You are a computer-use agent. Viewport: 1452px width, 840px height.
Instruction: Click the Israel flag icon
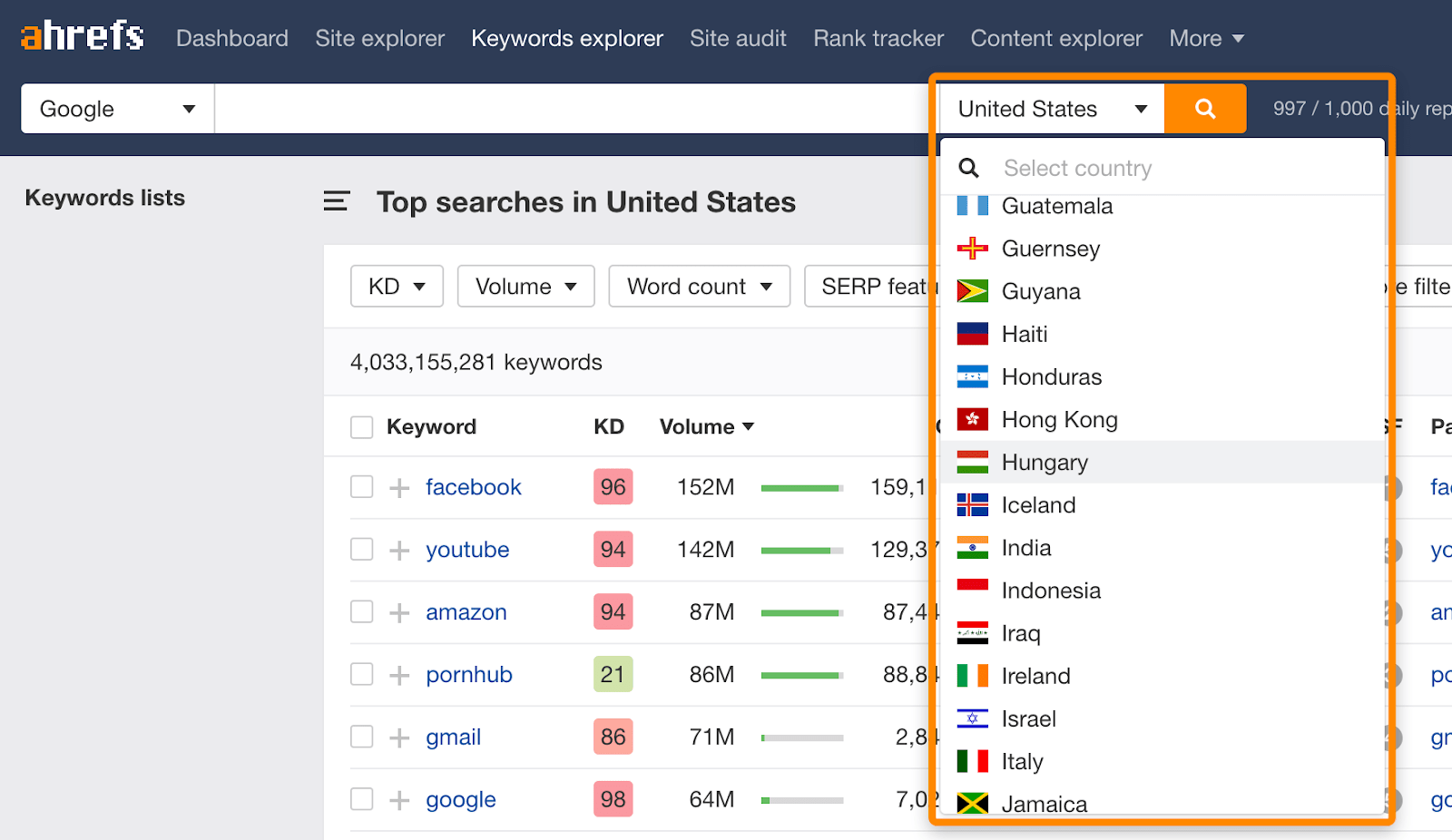pyautogui.click(x=973, y=718)
